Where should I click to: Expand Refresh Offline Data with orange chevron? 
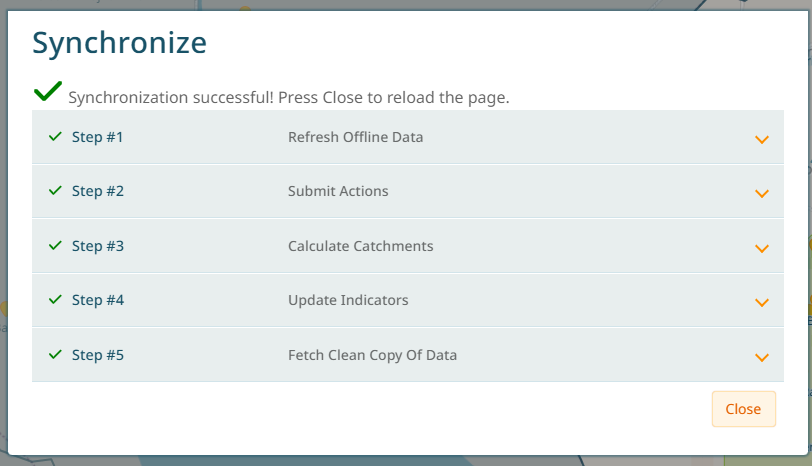point(761,140)
